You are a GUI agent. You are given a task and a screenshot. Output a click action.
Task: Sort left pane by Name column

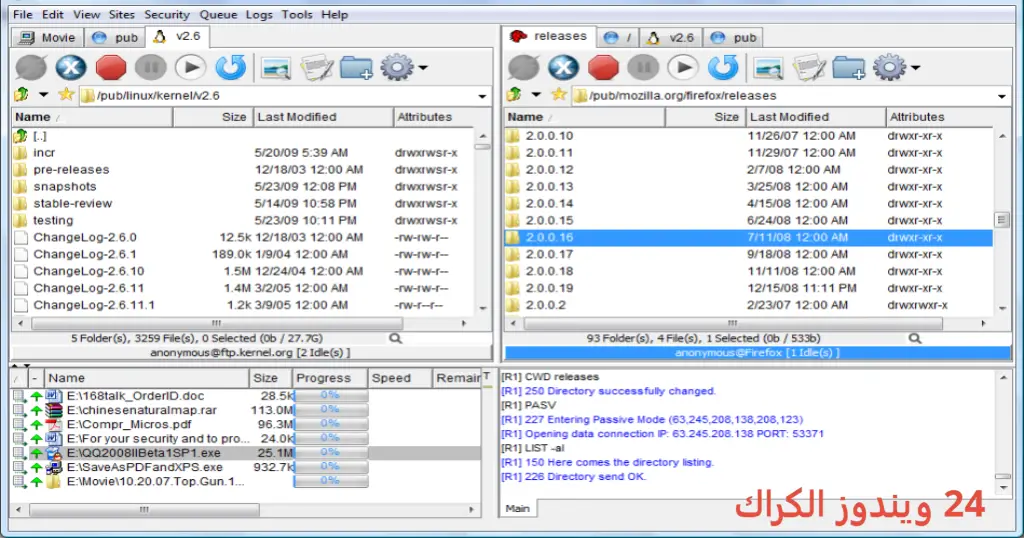[x=92, y=117]
